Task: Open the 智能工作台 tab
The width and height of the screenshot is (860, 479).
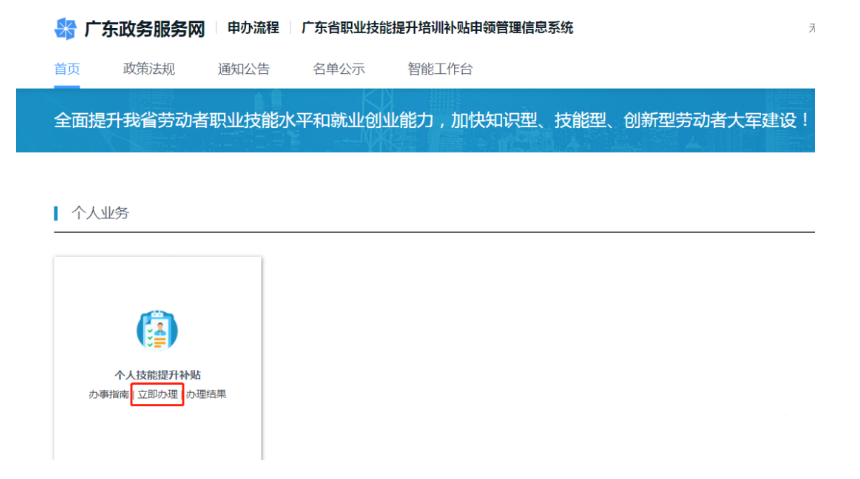Action: [440, 69]
